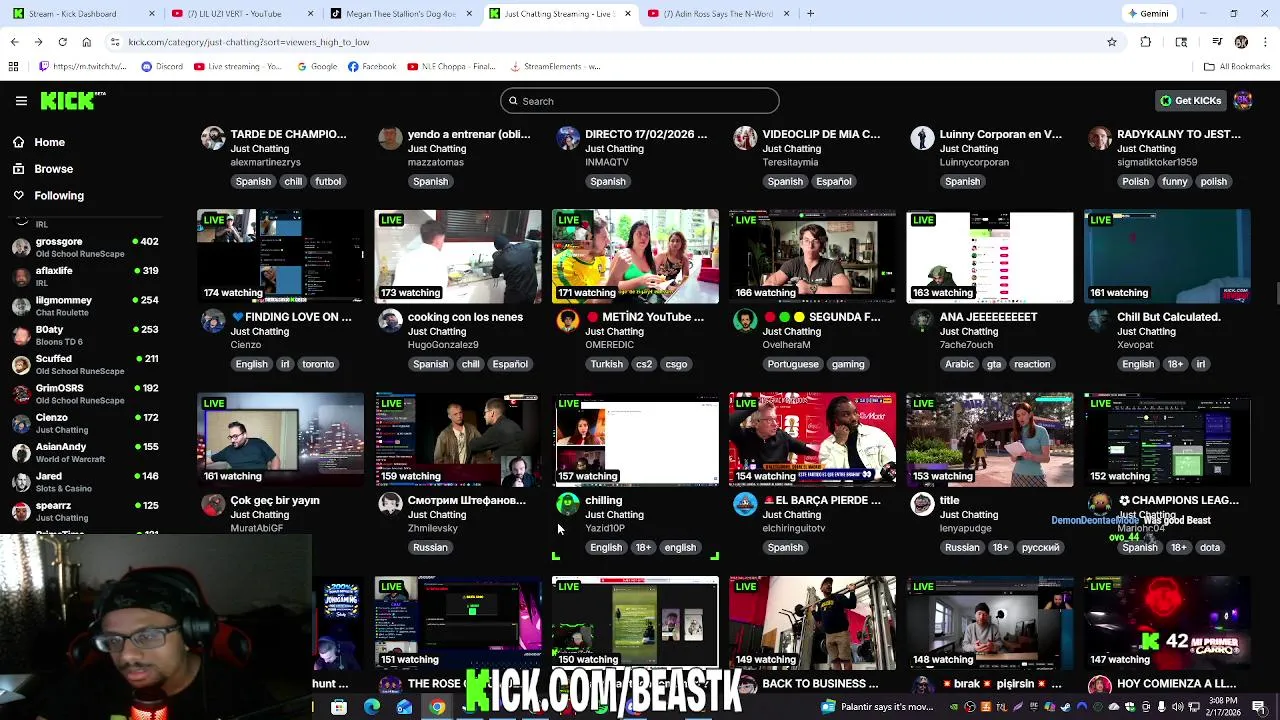Open Microsoft Store from taskbar
Screen dimensions: 1280x720
point(339,707)
